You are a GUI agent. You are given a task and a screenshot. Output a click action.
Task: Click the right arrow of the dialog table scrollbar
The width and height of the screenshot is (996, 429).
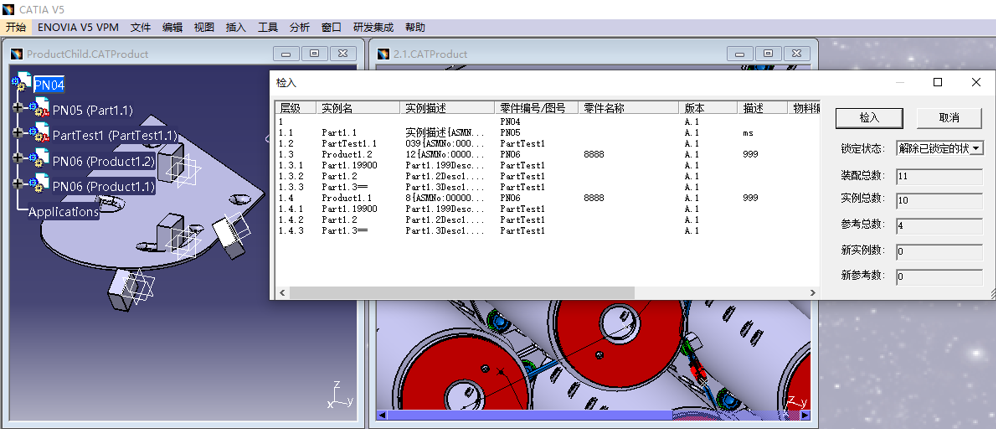(x=812, y=292)
